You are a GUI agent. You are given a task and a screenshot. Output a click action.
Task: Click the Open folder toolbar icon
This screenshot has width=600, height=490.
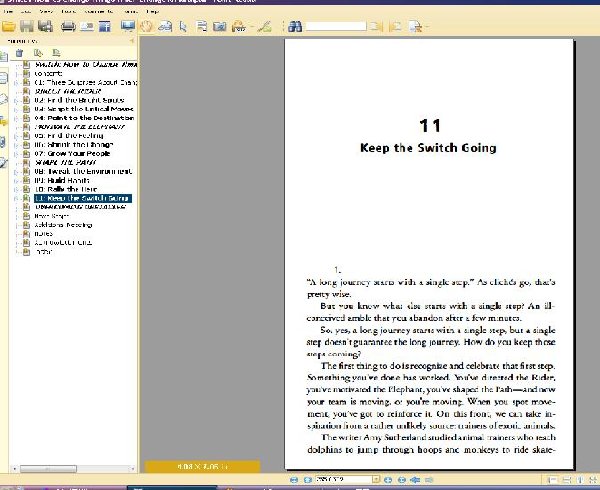tap(8, 26)
